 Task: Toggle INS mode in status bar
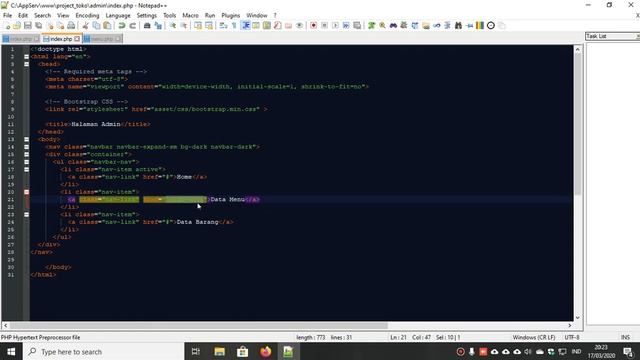click(x=625, y=338)
